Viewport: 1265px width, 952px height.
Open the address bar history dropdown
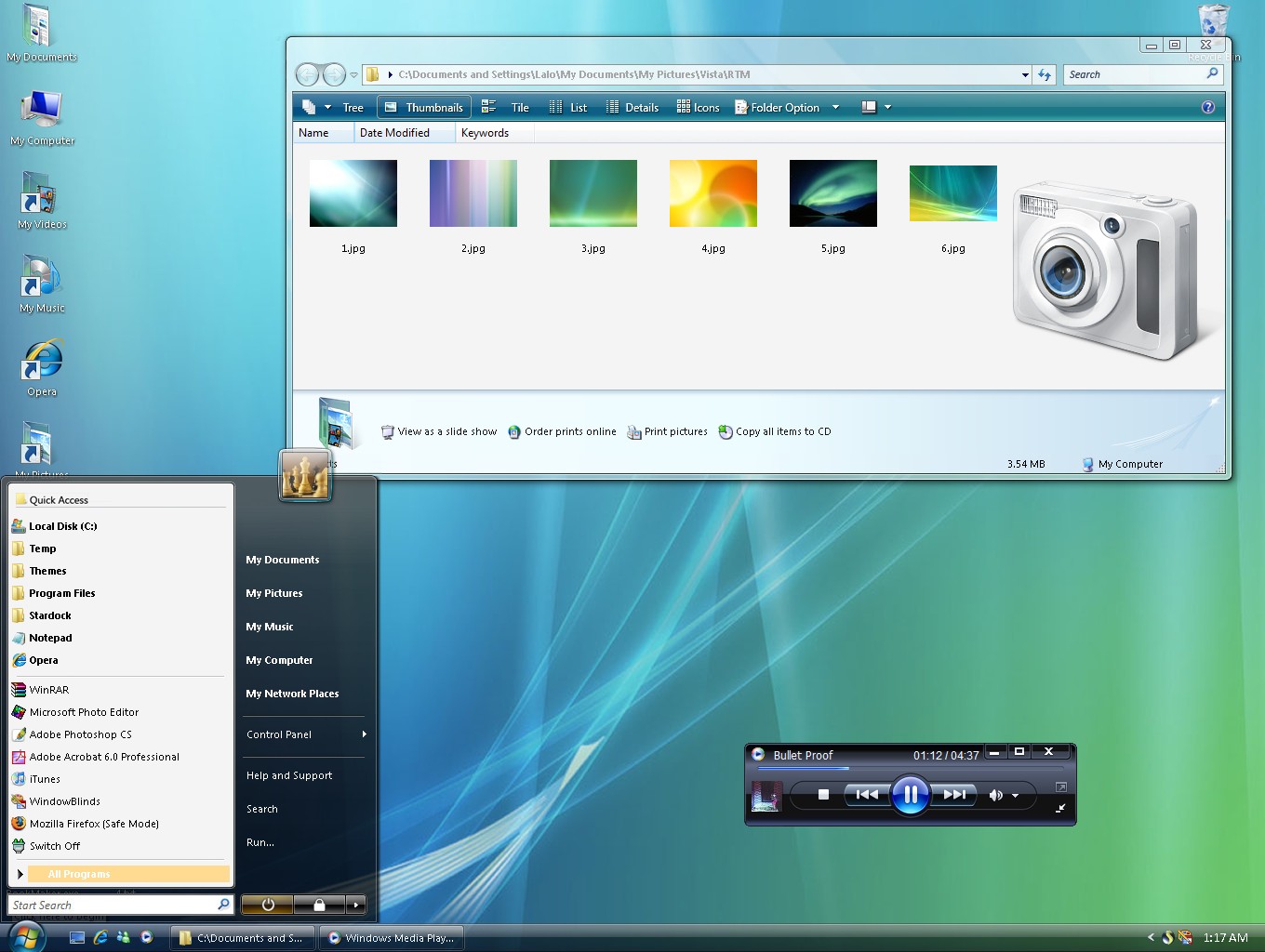click(1023, 74)
